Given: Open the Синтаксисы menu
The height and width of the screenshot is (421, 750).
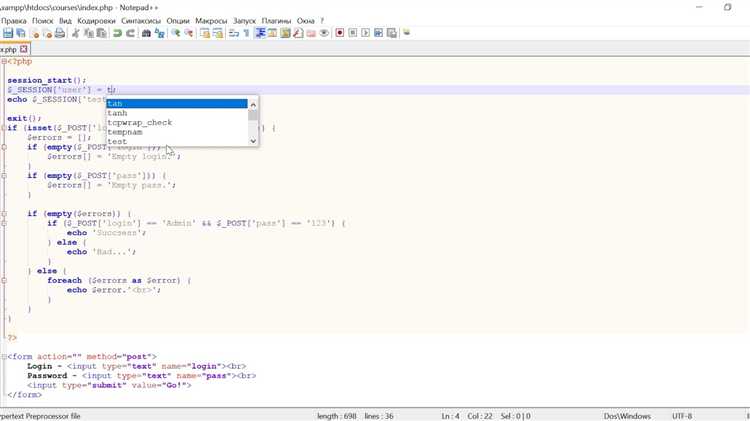Looking at the screenshot, I should [x=141, y=21].
